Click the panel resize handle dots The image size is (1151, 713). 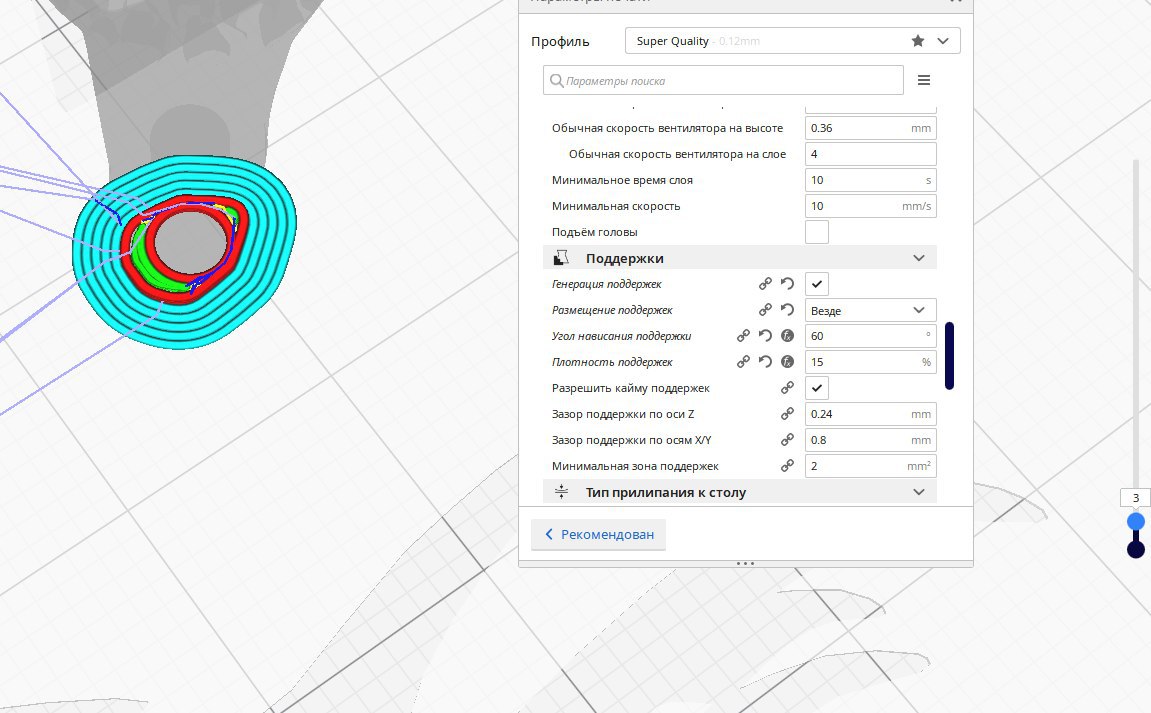click(x=745, y=564)
